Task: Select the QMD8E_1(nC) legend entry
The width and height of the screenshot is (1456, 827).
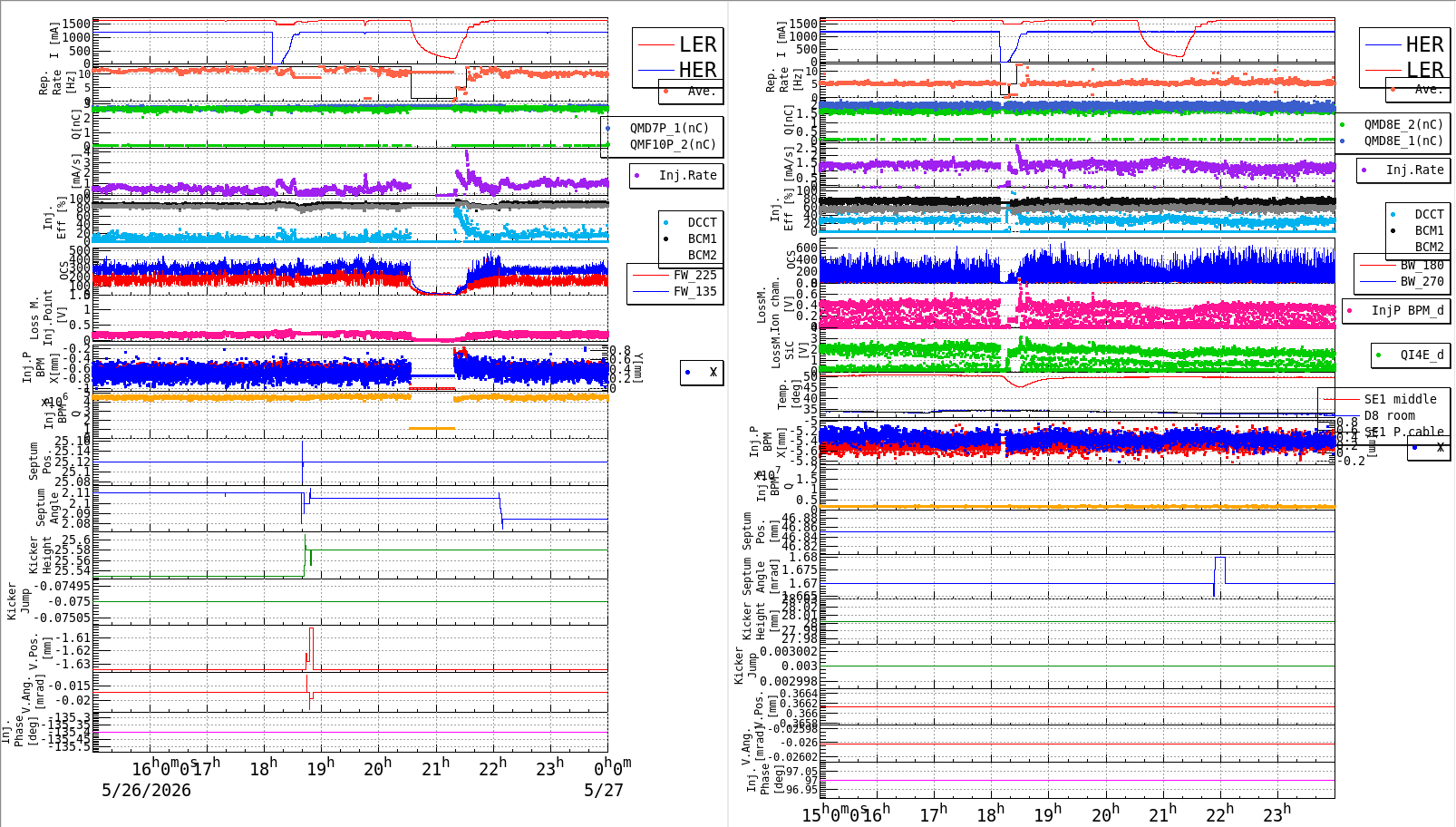Action: pos(1403,141)
